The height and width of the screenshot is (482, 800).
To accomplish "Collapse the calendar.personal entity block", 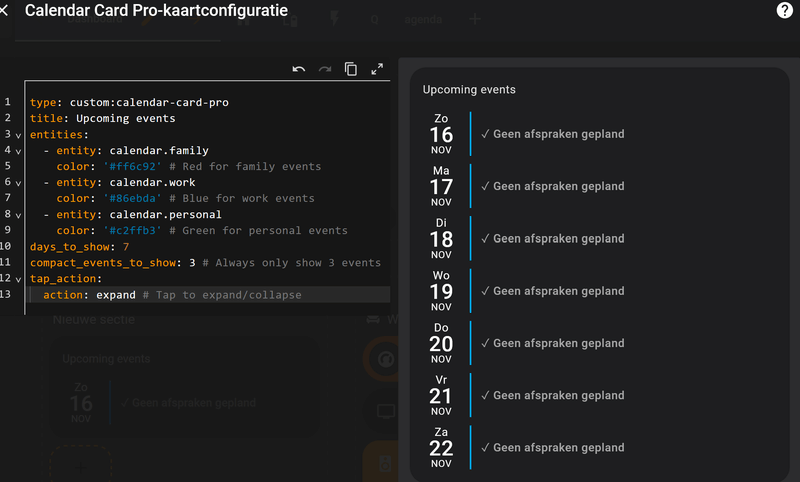I will [x=18, y=214].
